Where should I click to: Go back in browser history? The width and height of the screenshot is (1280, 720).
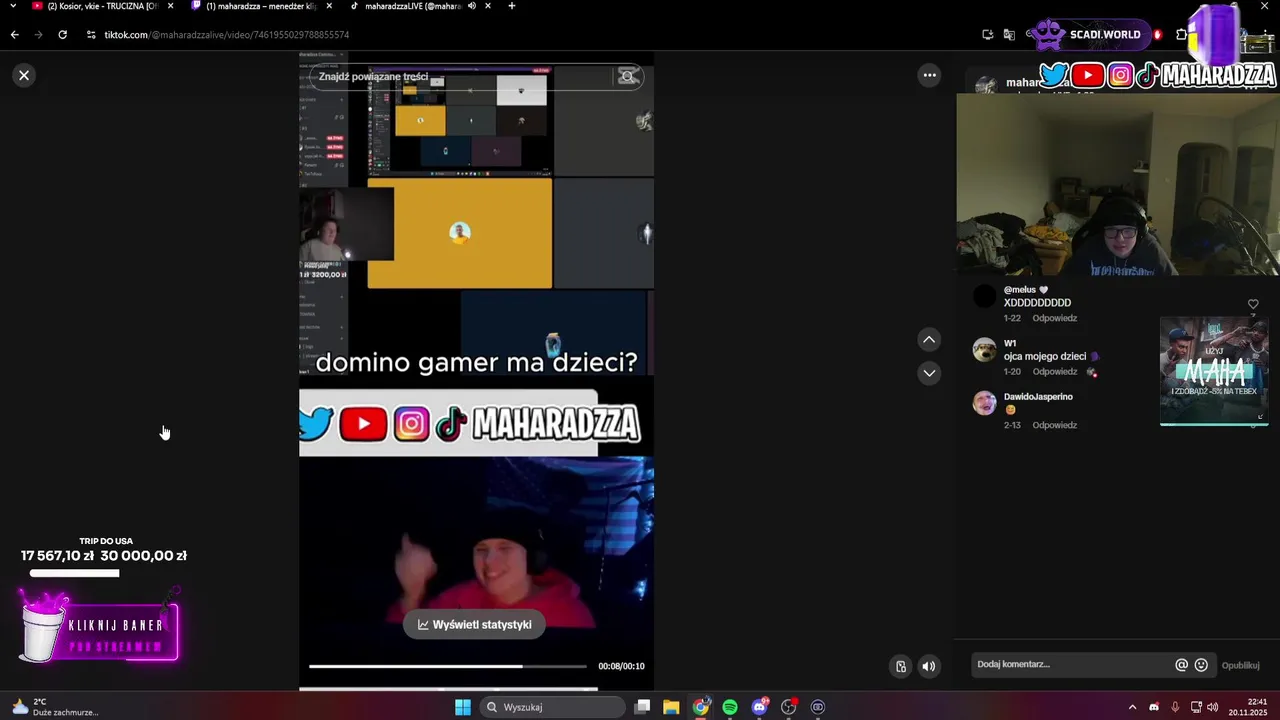pos(14,34)
